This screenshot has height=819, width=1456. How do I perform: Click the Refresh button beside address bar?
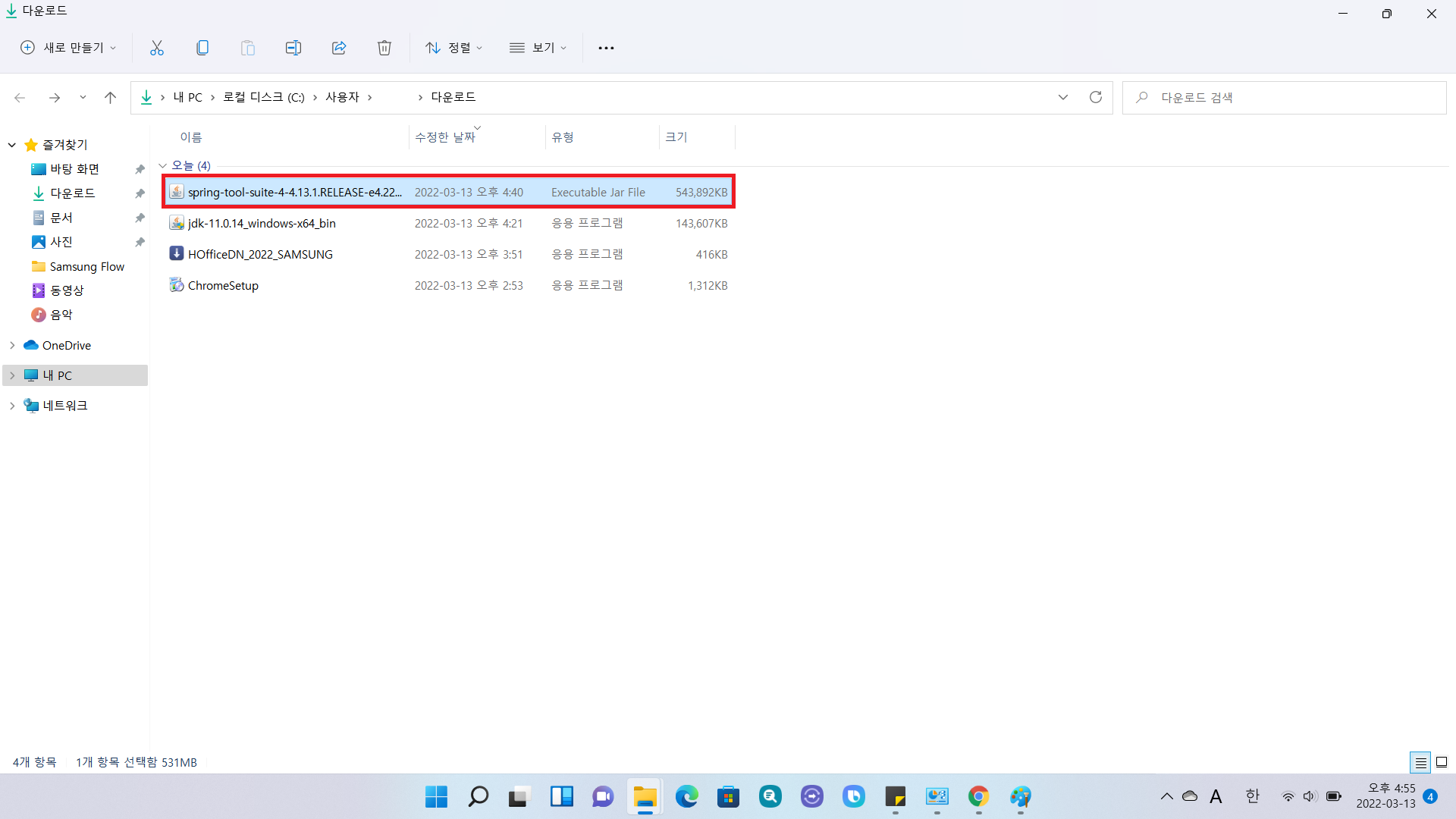1095,97
